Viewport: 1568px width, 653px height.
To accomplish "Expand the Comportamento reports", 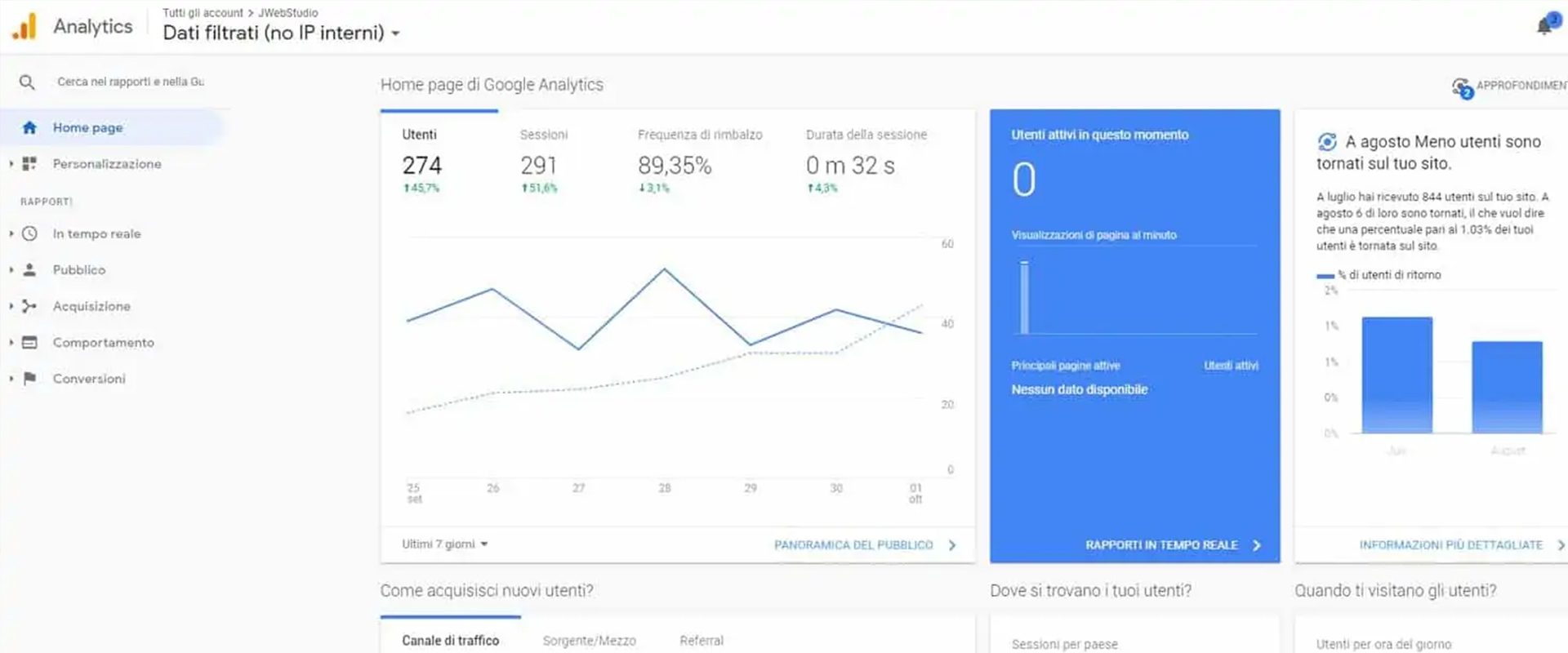I will tap(11, 342).
